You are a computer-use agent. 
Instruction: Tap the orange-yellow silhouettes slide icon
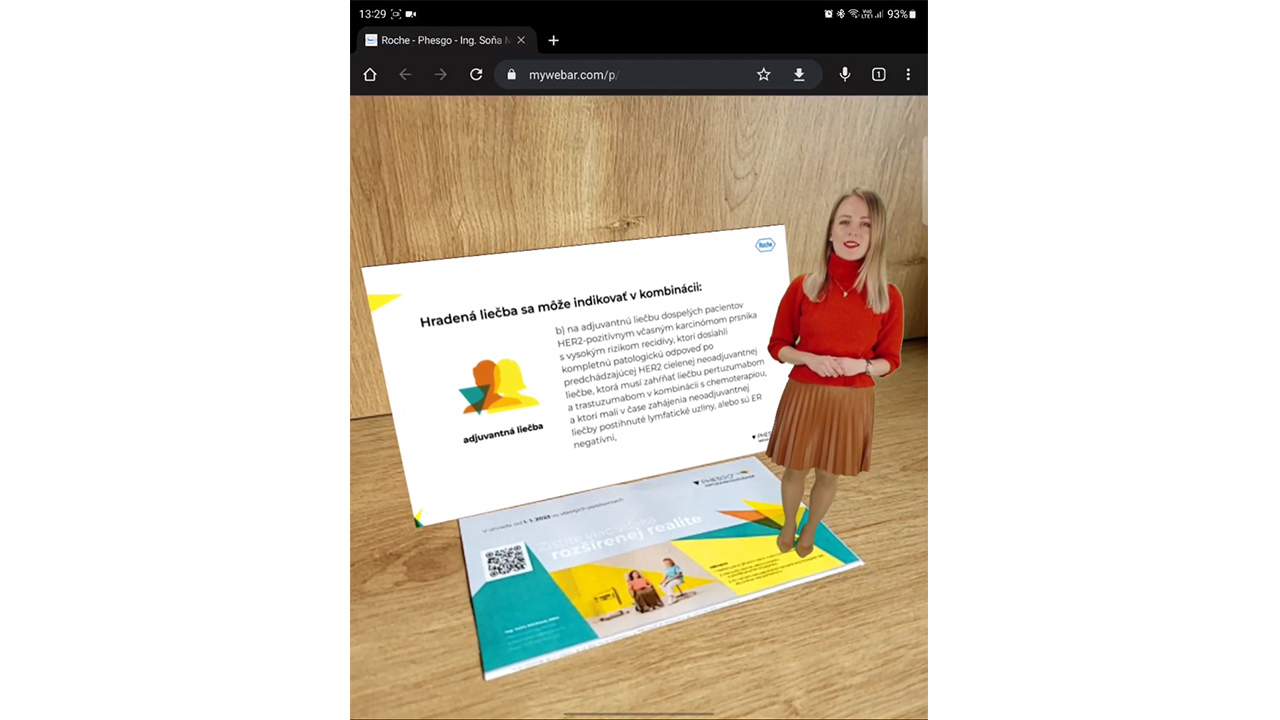point(497,387)
